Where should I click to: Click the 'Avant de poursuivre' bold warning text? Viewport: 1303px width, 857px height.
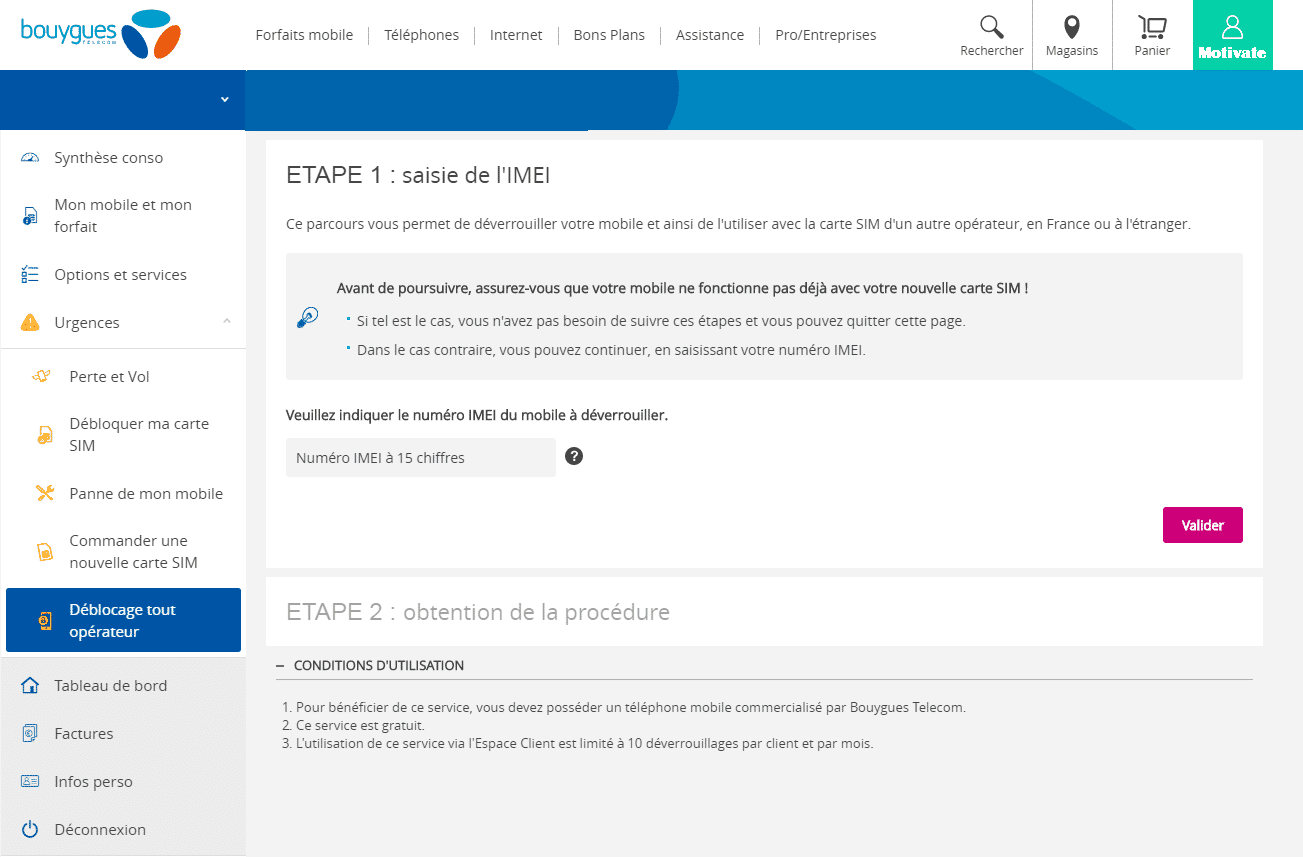pos(683,288)
